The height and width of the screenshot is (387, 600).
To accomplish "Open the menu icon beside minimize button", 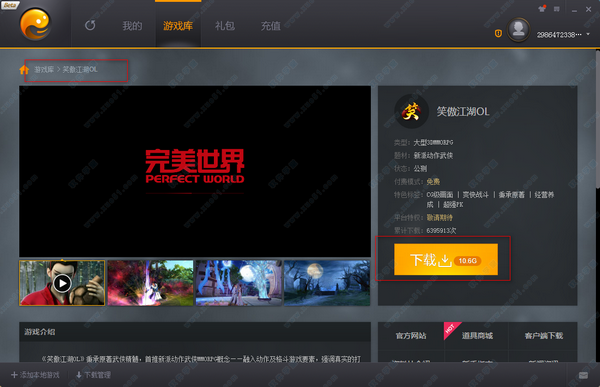I will point(557,9).
